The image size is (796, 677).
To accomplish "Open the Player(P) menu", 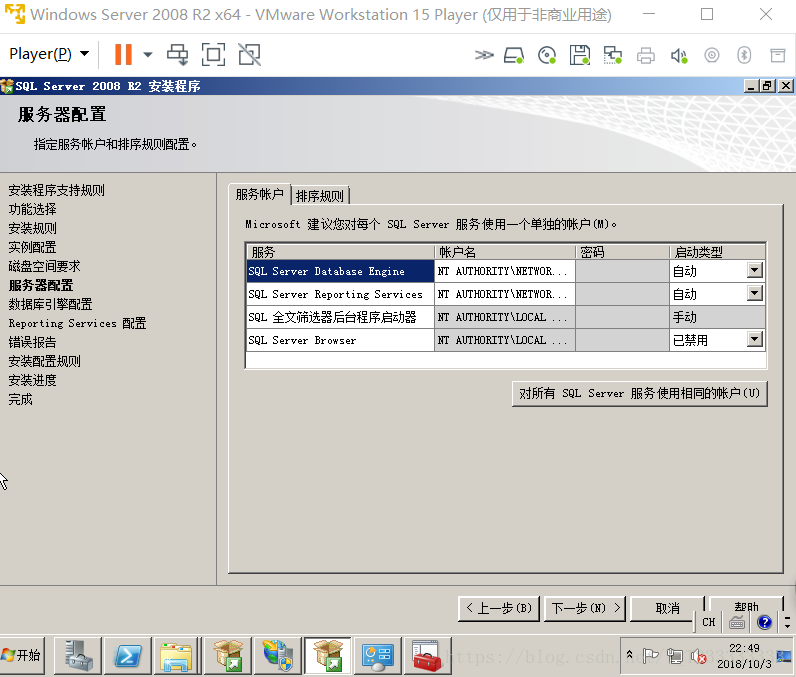I will (49, 54).
